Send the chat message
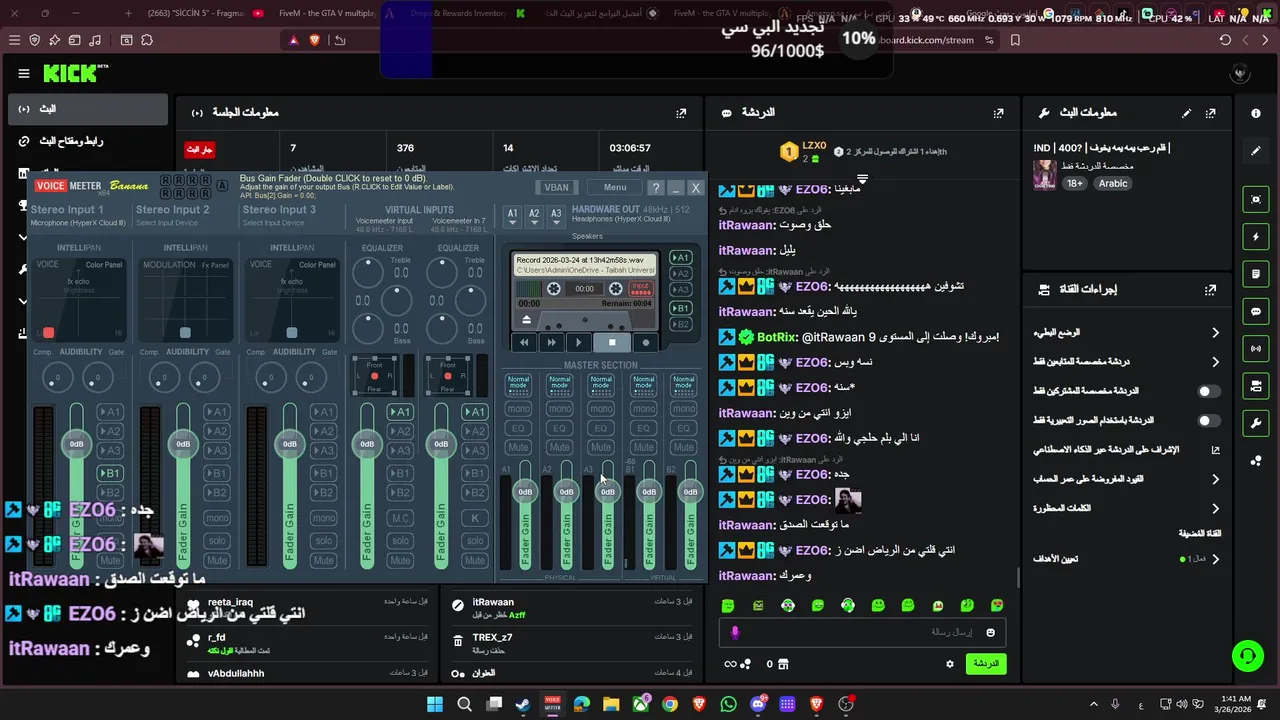This screenshot has width=1280, height=720. click(x=986, y=663)
